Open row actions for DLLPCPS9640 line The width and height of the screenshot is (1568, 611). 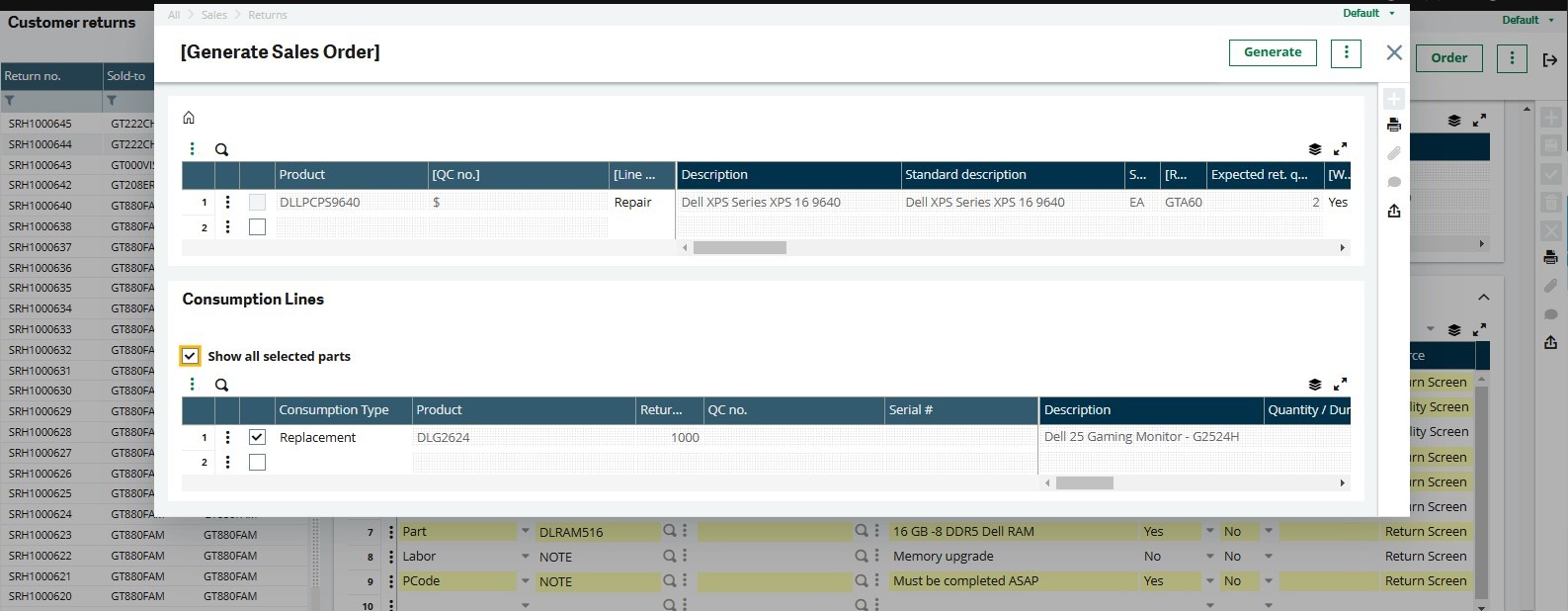coord(227,202)
